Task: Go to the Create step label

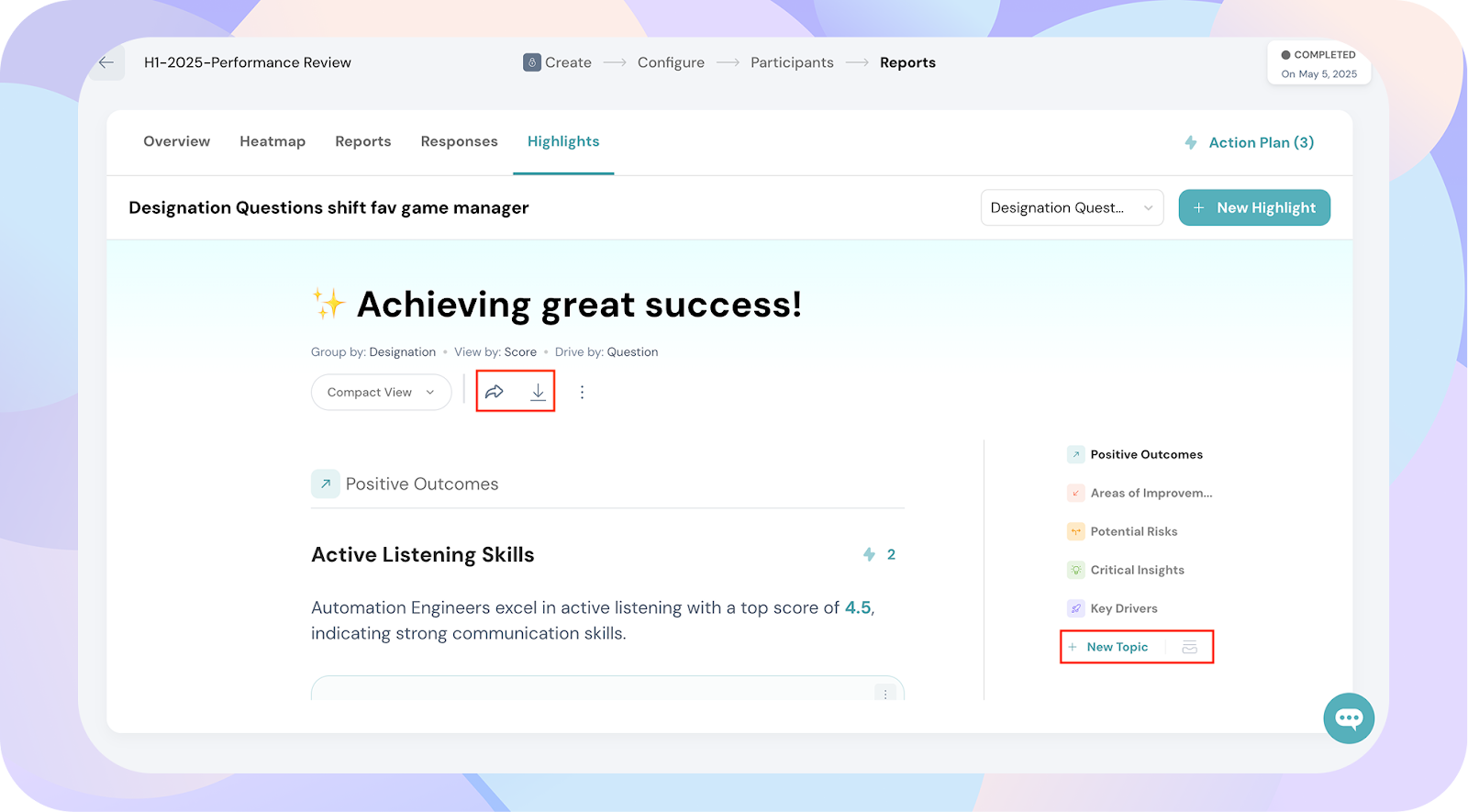Action: coord(568,62)
